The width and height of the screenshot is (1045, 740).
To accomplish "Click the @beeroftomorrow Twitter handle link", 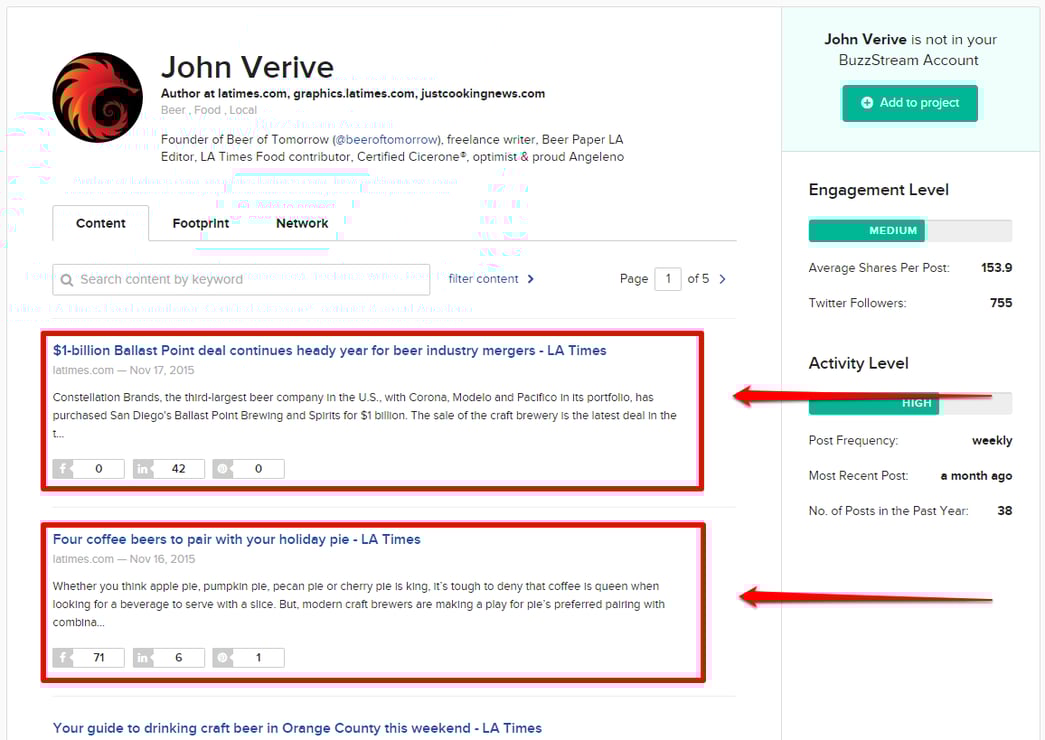I will [x=387, y=139].
